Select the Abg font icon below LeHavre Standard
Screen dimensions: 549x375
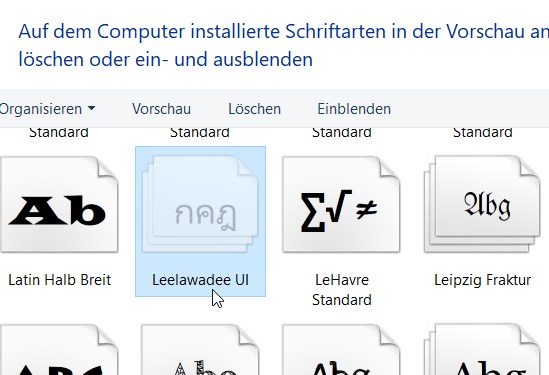click(x=341, y=350)
